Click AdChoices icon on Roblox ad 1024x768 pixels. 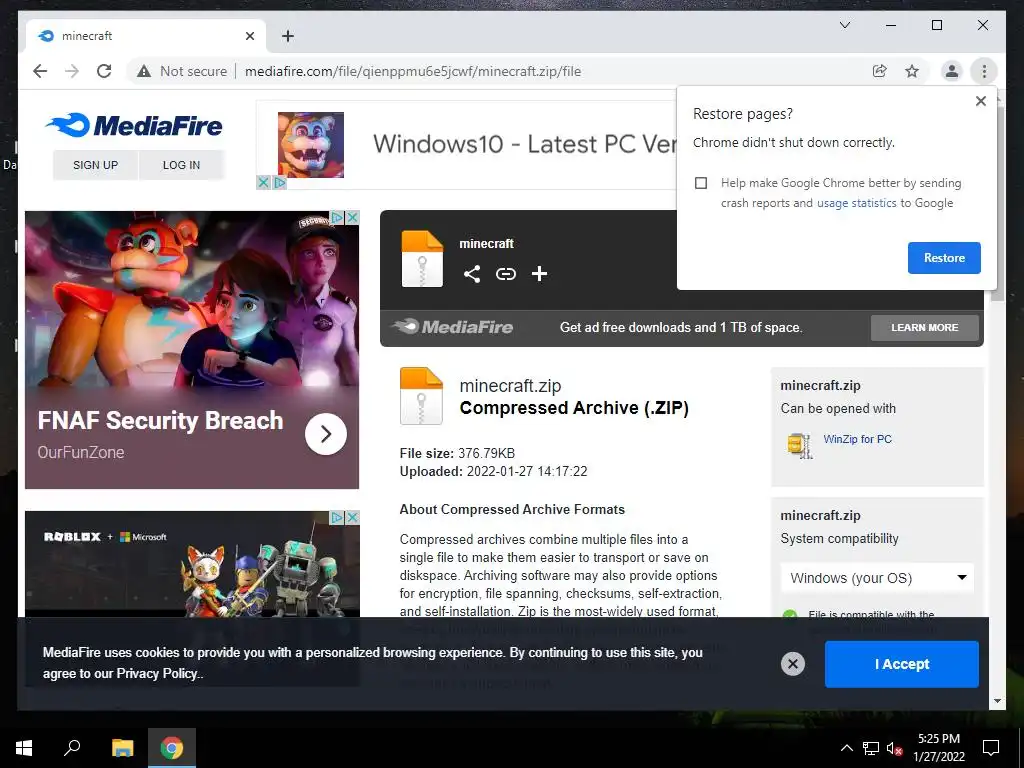pyautogui.click(x=338, y=518)
